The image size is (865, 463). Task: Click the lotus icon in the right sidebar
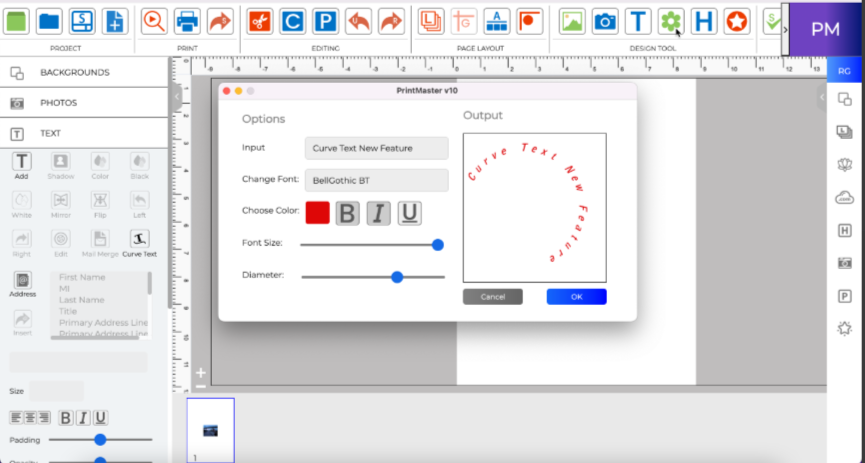(845, 164)
